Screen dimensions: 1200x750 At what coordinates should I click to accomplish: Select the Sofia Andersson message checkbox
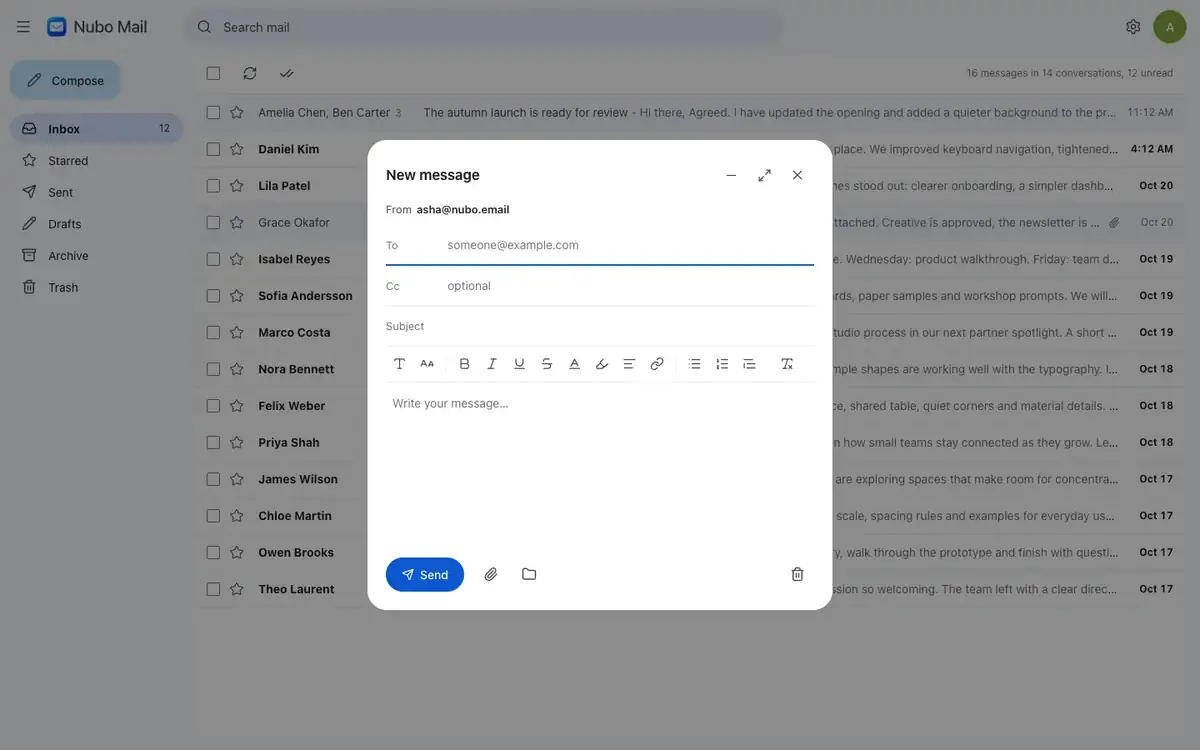213,296
